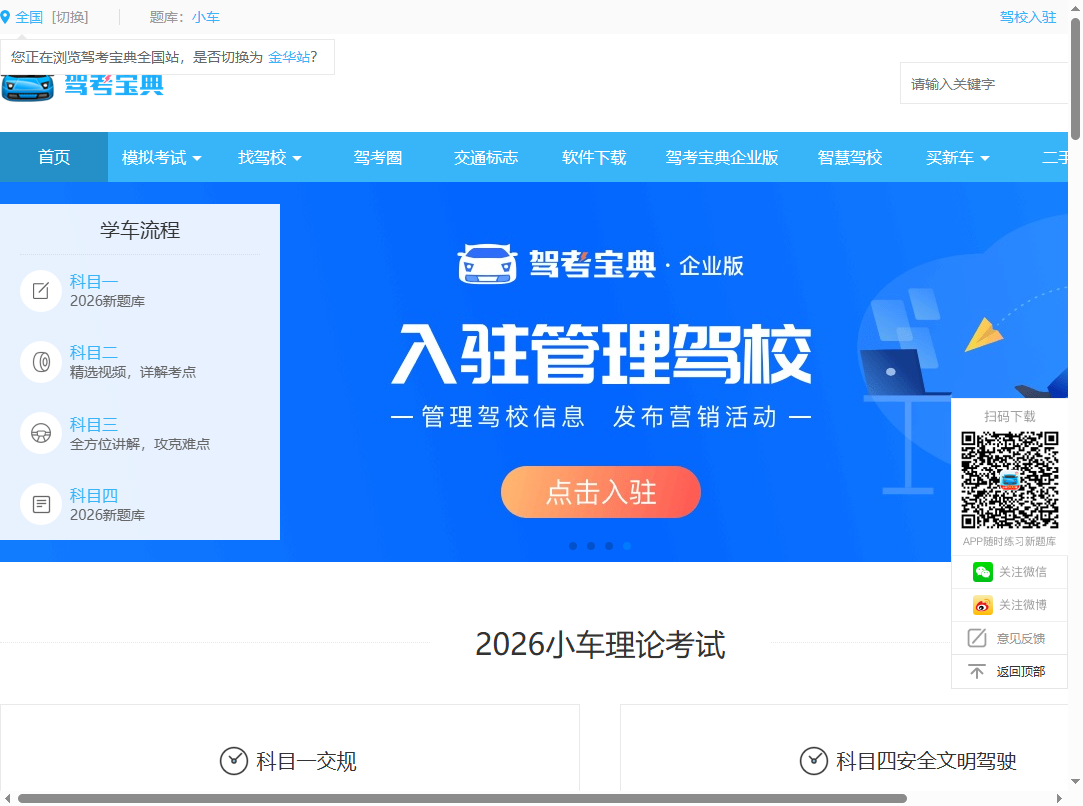Open 驾考宝典企业版 nav item
This screenshot has height=806, width=1083.
click(722, 157)
